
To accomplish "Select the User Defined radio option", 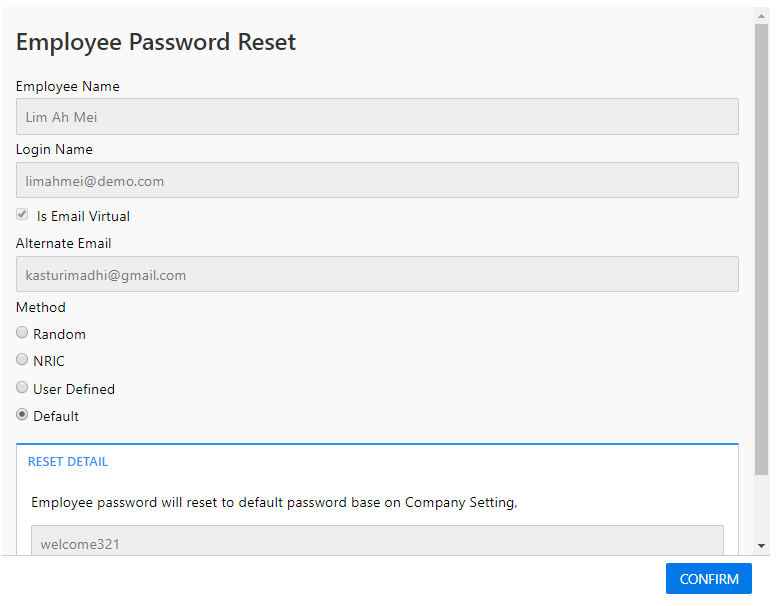I will [x=22, y=388].
